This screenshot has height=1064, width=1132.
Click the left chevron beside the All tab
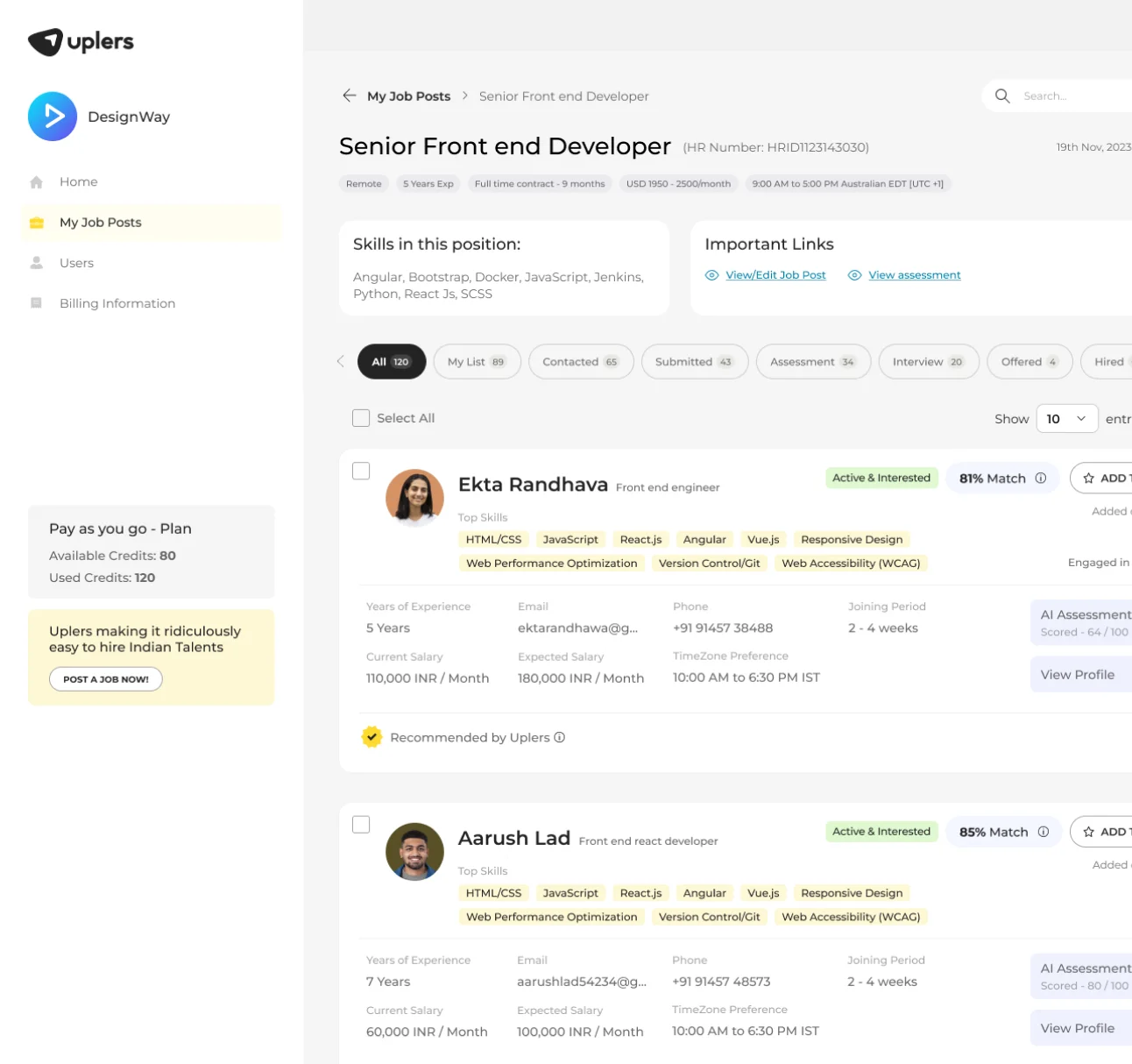click(x=341, y=361)
